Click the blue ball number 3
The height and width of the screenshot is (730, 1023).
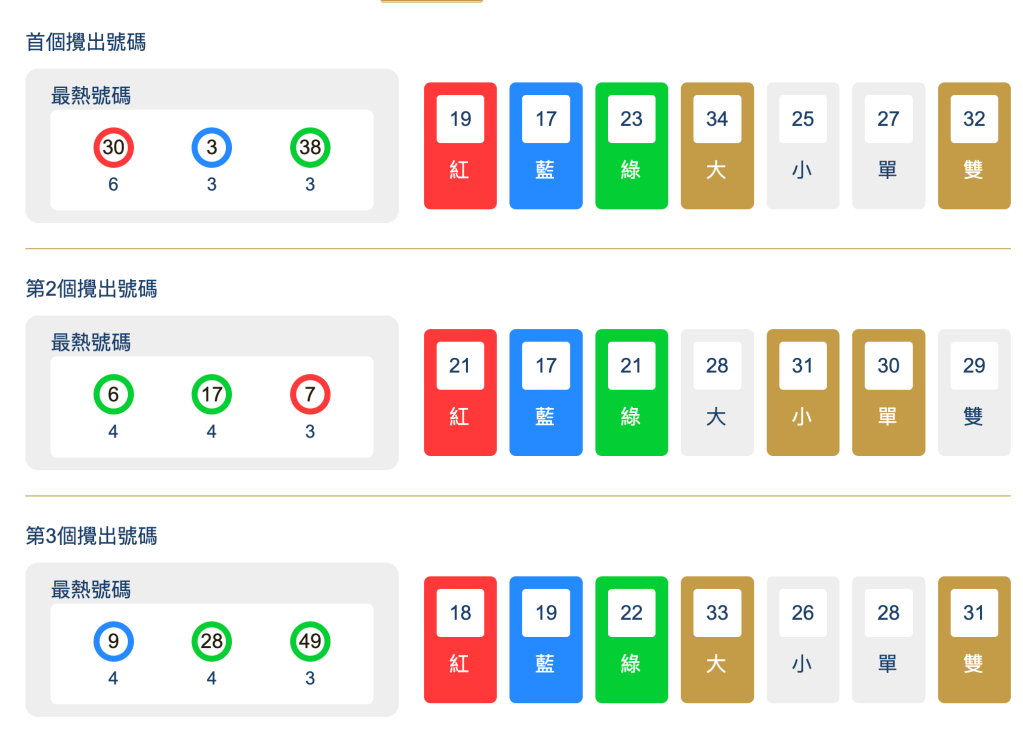tap(211, 149)
